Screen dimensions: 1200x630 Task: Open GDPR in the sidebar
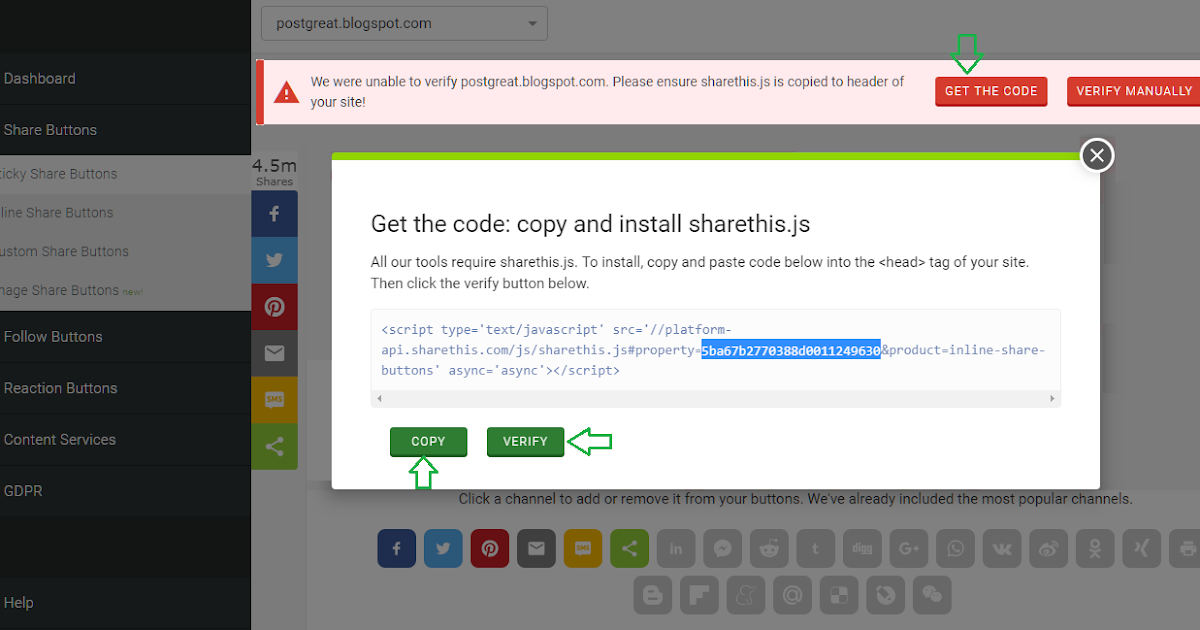coord(125,491)
